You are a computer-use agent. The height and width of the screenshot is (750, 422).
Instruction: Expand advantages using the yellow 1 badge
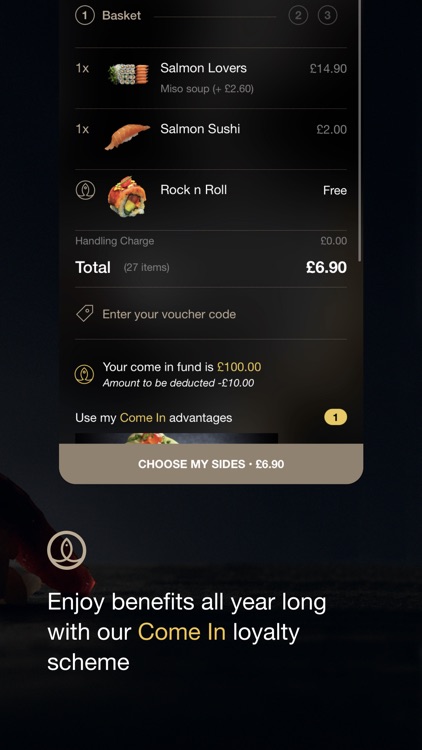tap(335, 418)
